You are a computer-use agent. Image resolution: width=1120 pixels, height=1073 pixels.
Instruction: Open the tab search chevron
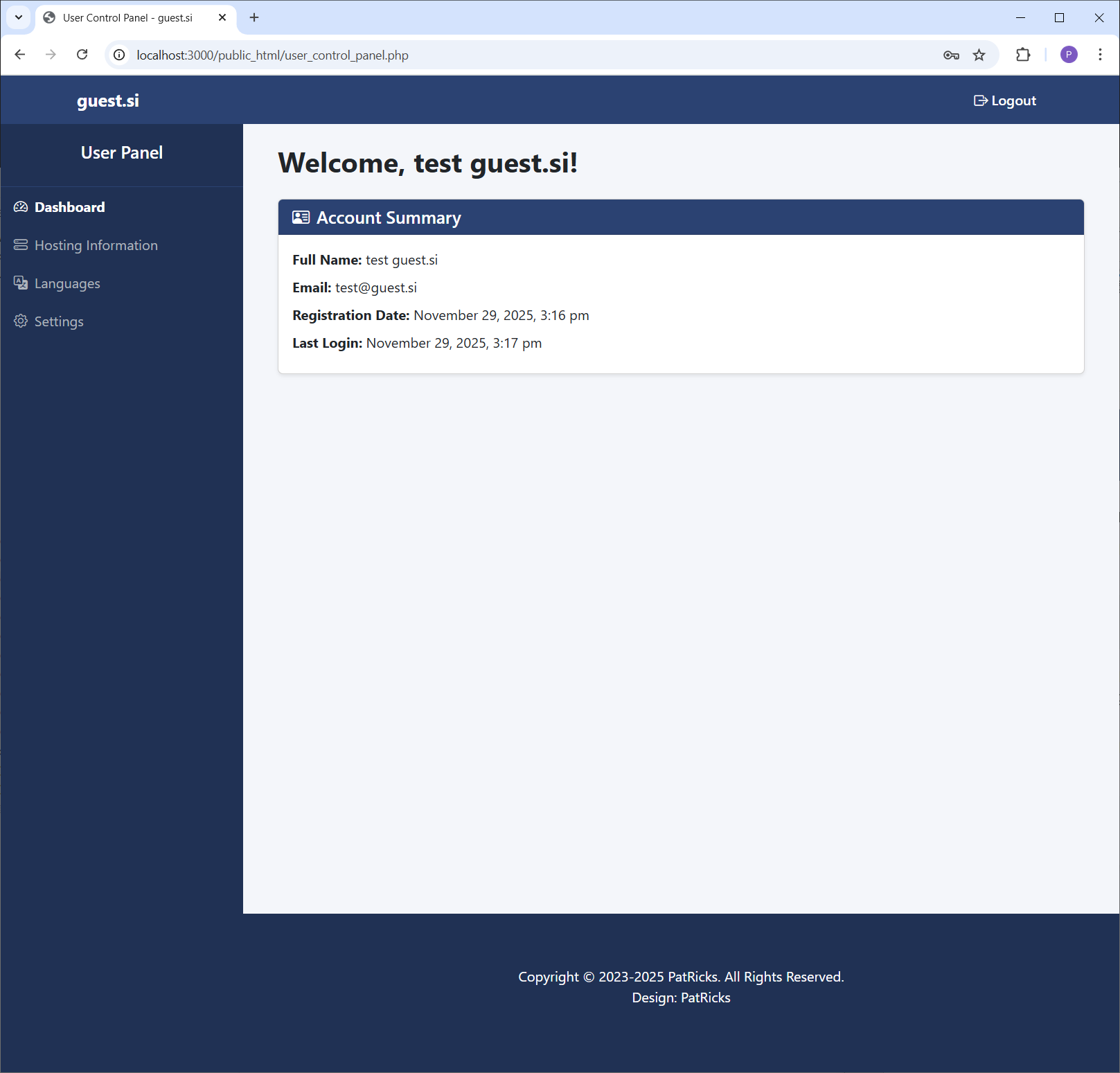coord(18,17)
